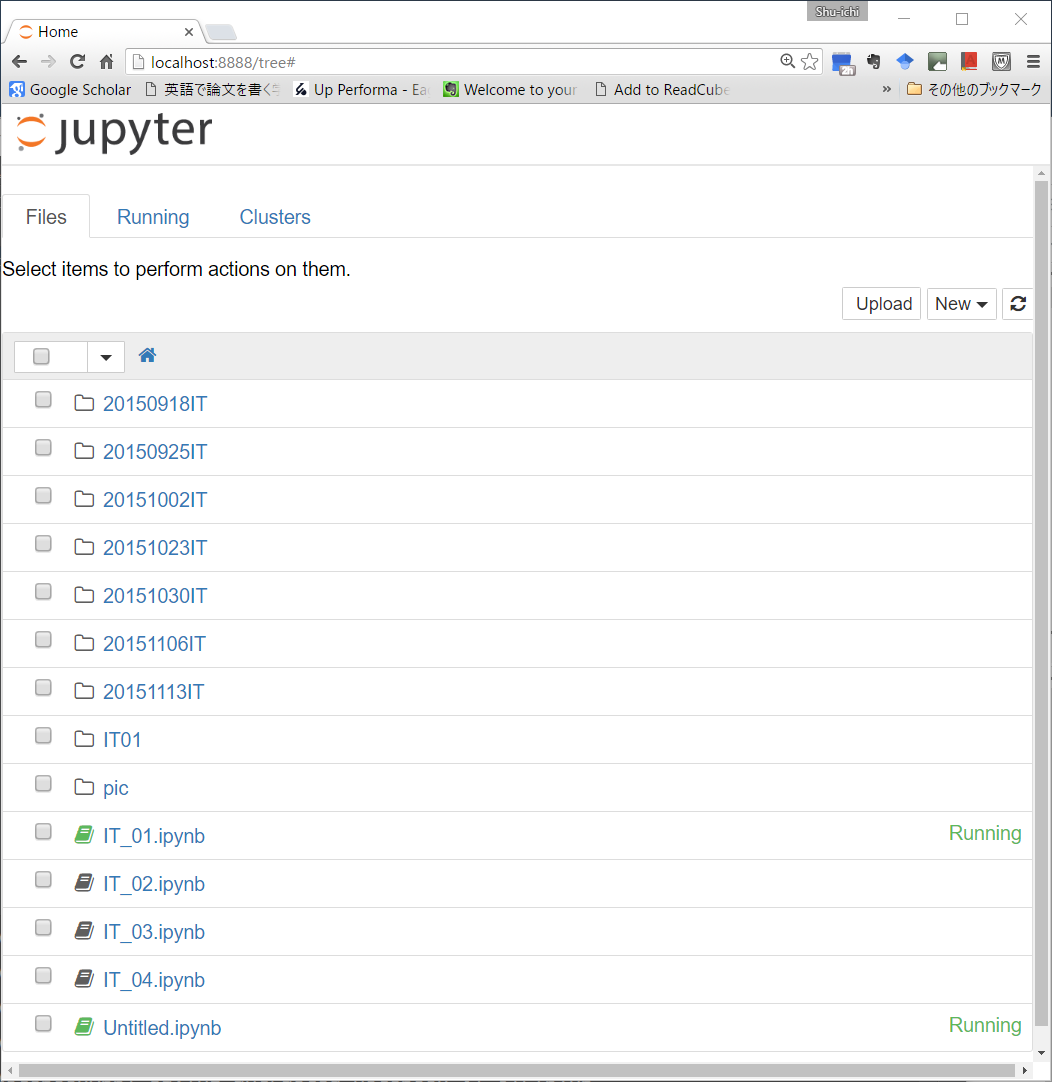The width and height of the screenshot is (1052, 1082).
Task: Show the hidden bookmarks overflow chevron
Action: (x=886, y=90)
